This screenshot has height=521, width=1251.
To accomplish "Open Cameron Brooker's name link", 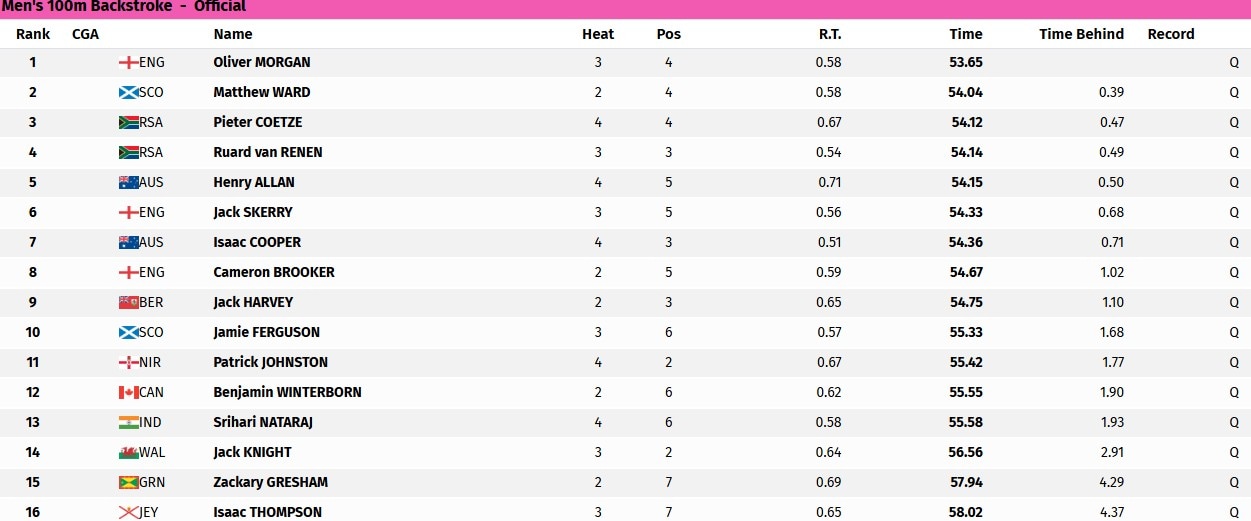I will pyautogui.click(x=274, y=272).
